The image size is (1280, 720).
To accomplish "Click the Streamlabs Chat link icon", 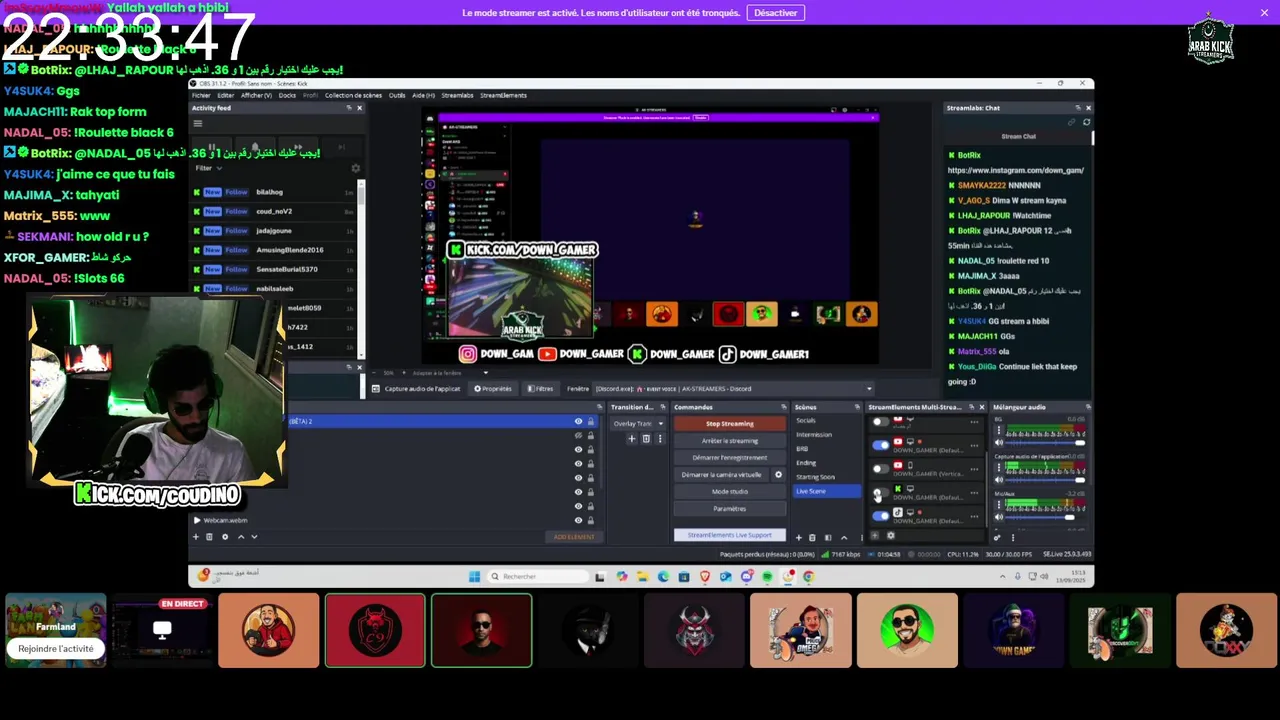I will [1071, 122].
